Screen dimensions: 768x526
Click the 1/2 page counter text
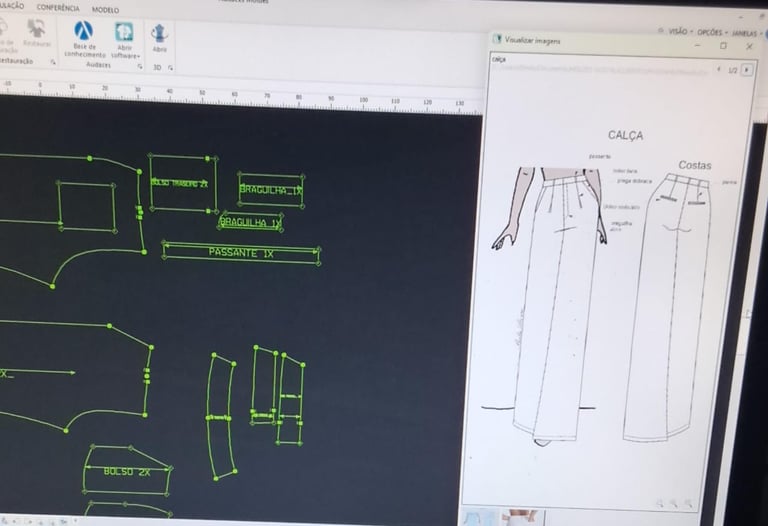click(x=733, y=70)
